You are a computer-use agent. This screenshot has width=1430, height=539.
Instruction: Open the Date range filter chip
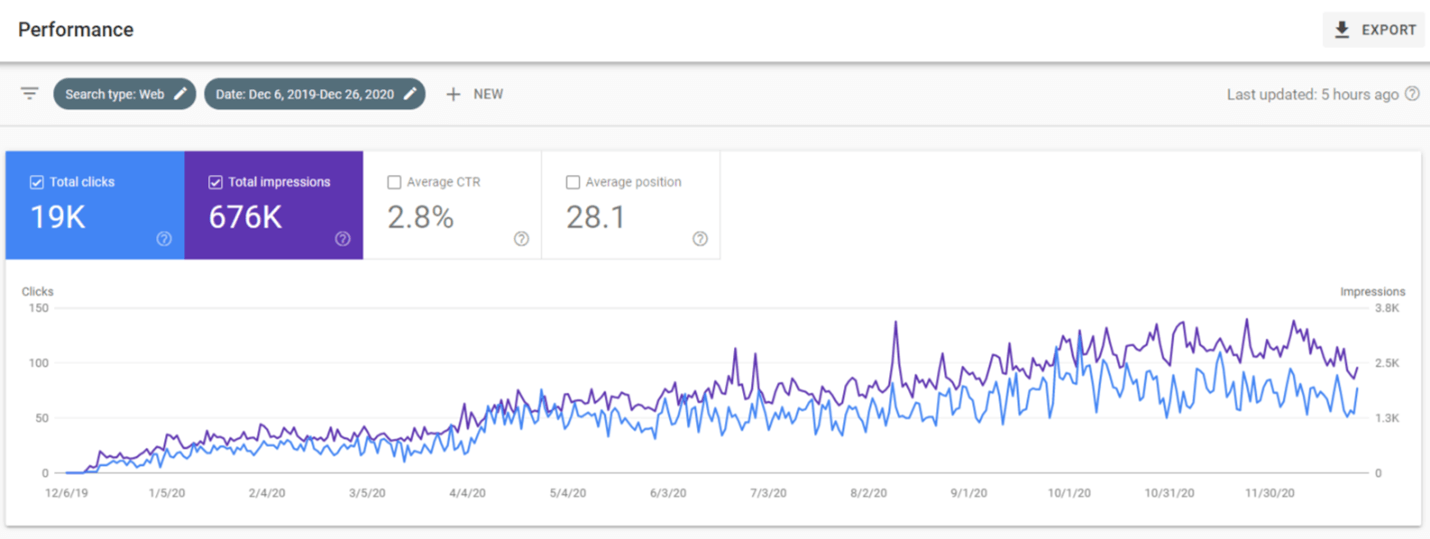pyautogui.click(x=302, y=94)
